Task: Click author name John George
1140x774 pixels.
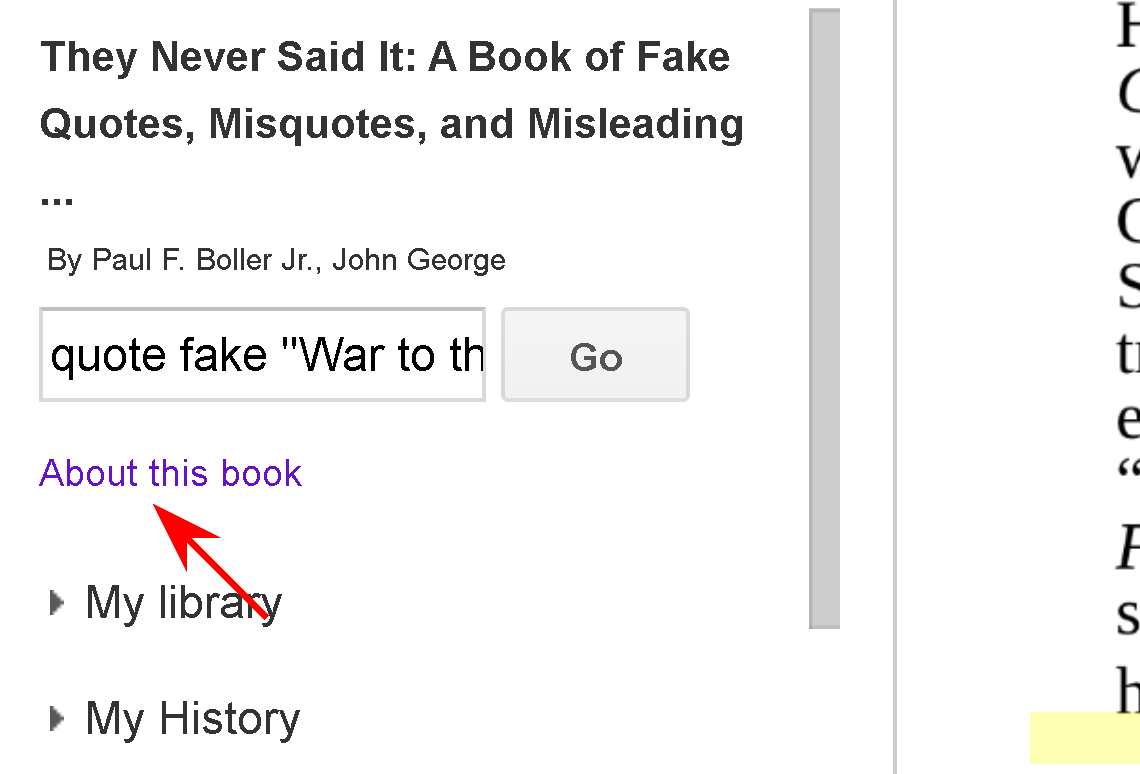Action: click(419, 261)
